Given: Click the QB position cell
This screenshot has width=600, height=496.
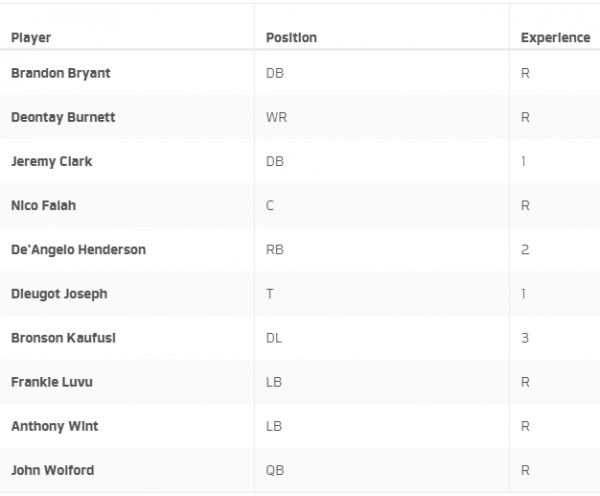Looking at the screenshot, I should pos(275,470).
